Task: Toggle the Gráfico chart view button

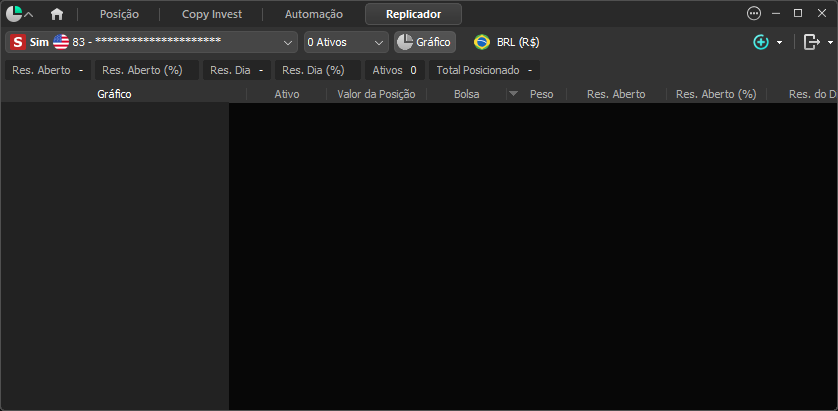Action: (x=425, y=42)
